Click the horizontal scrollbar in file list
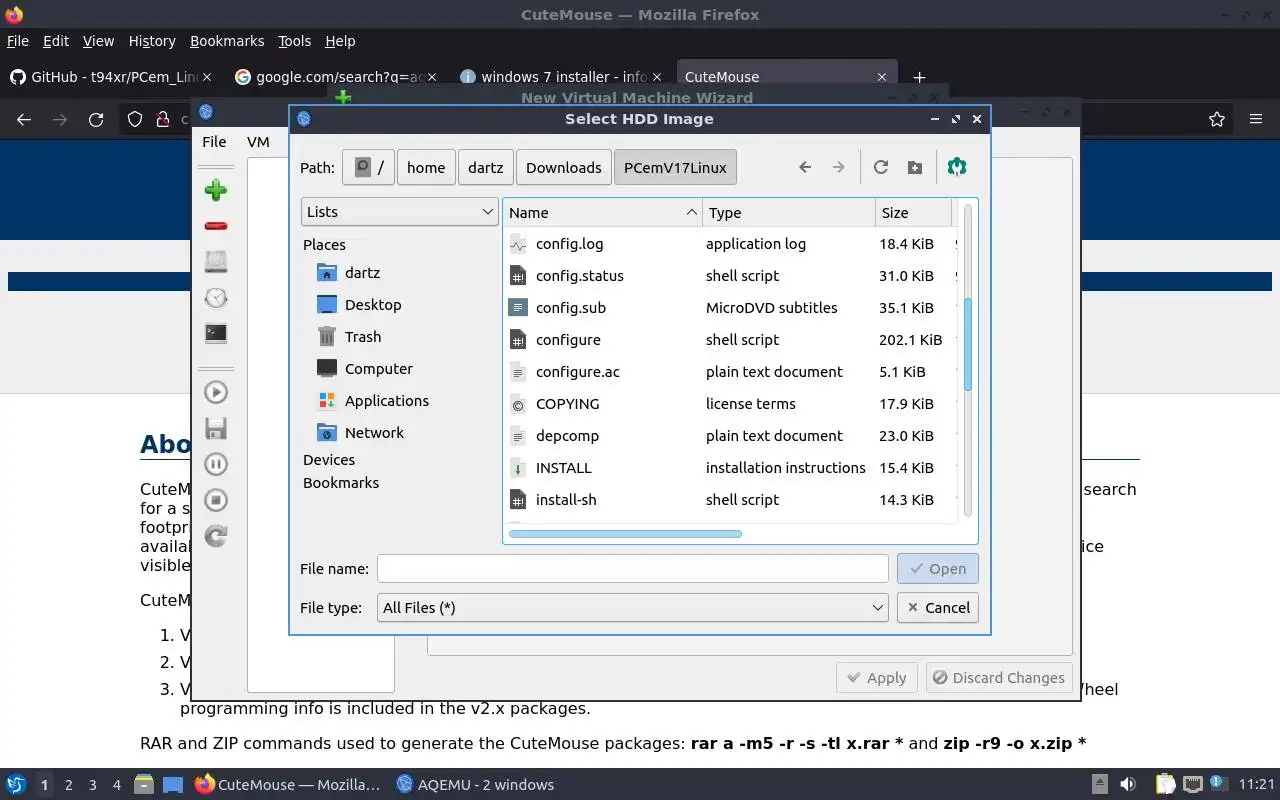This screenshot has height=800, width=1280. [x=625, y=534]
